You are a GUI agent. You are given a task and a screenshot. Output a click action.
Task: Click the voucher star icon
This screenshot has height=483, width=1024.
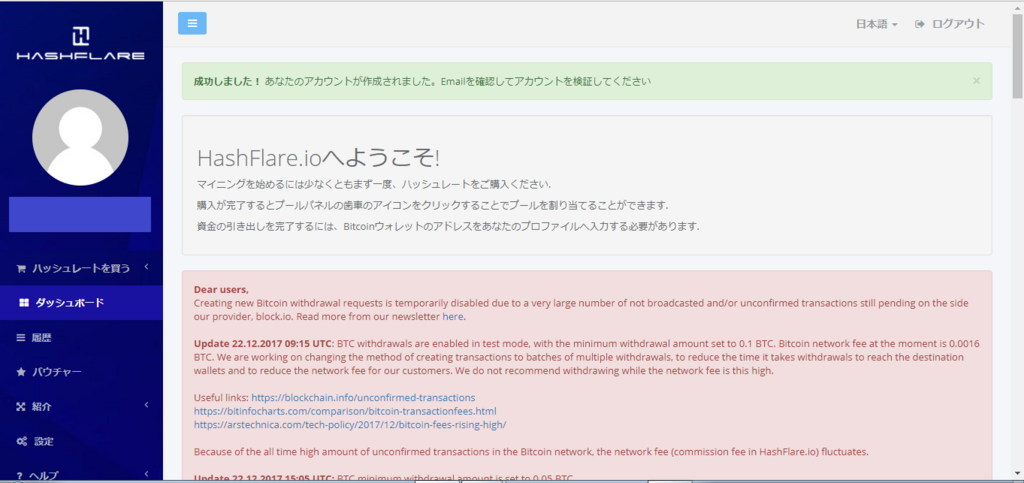20,372
